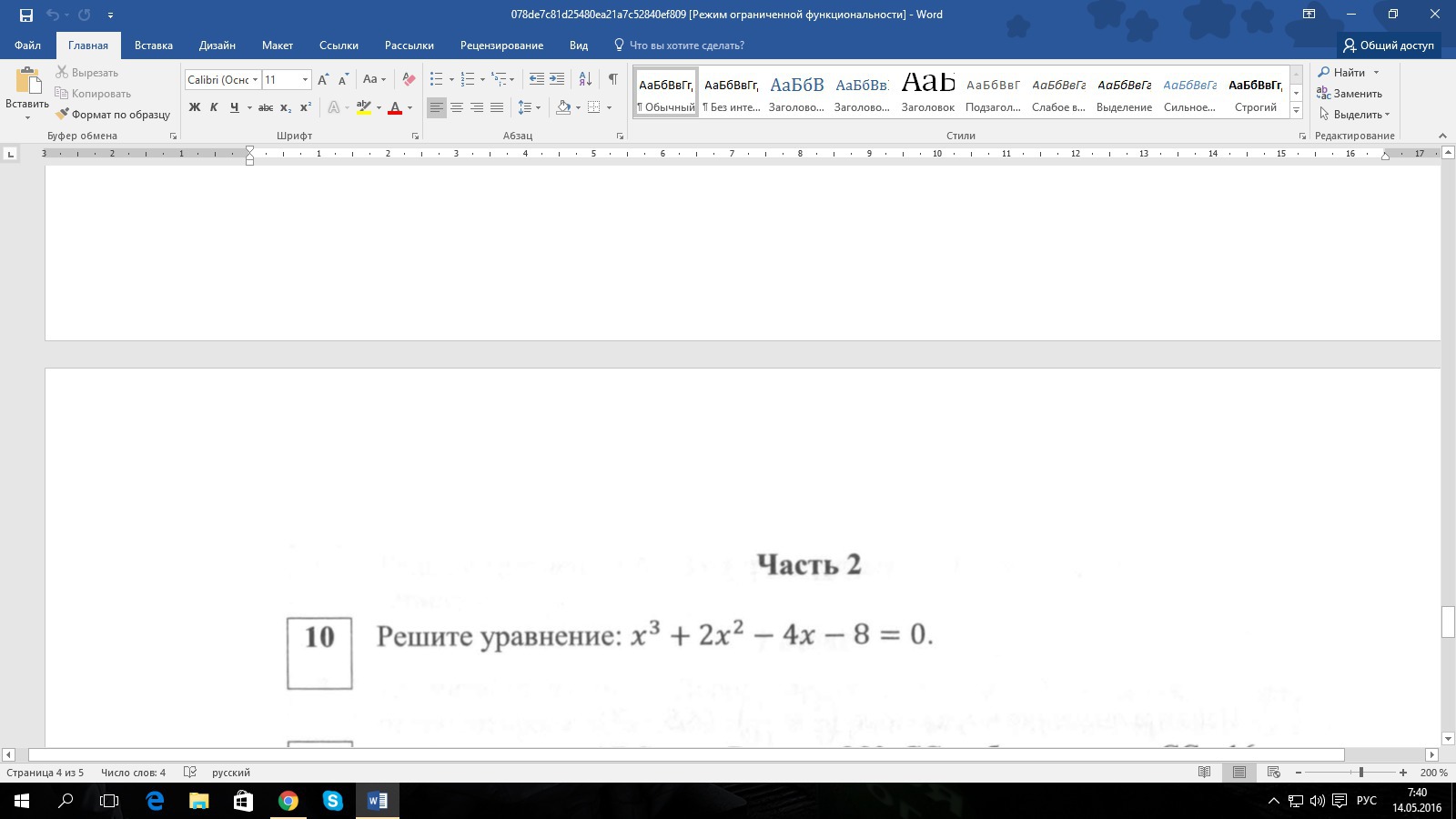This screenshot has width=1456, height=819.
Task: Open the font name Calibri dropdown
Action: (x=255, y=80)
